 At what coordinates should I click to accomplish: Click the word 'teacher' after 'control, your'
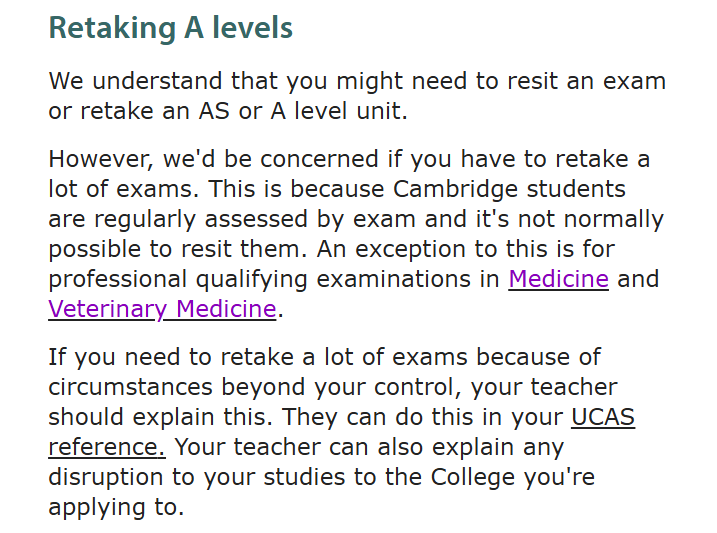click(574, 387)
